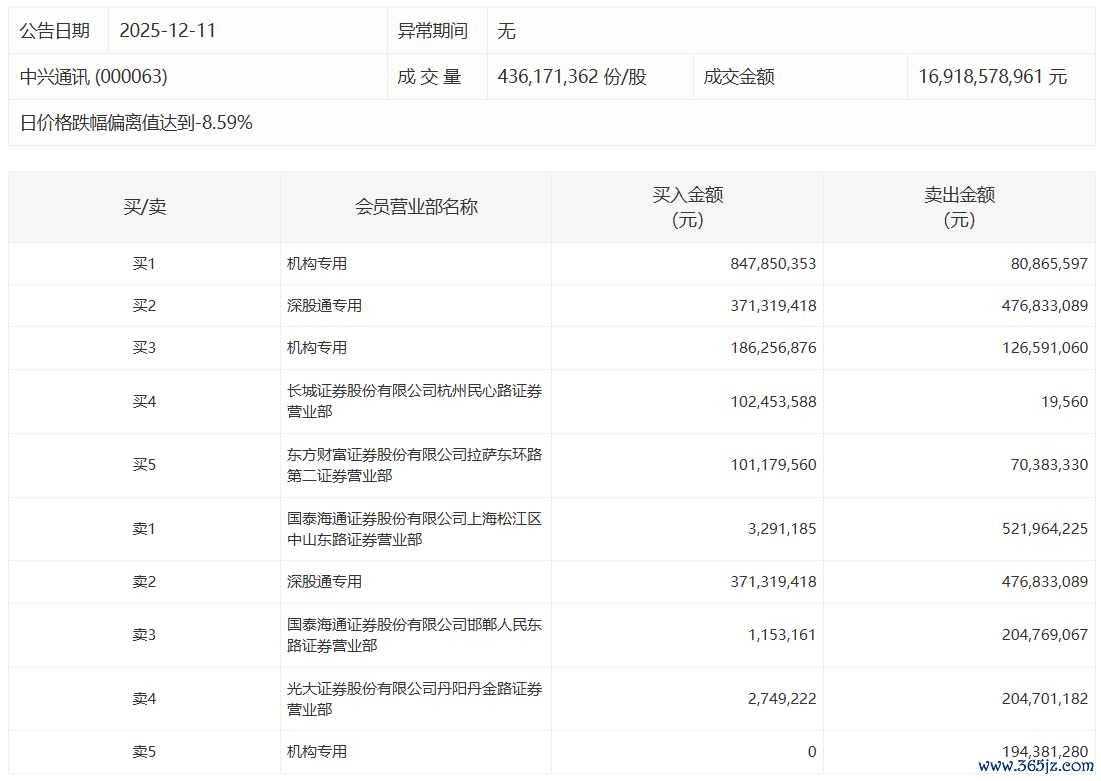Open 东方财富证券 拉萨东环路 branch entry
Image resolution: width=1101 pixels, height=781 pixels.
point(414,465)
